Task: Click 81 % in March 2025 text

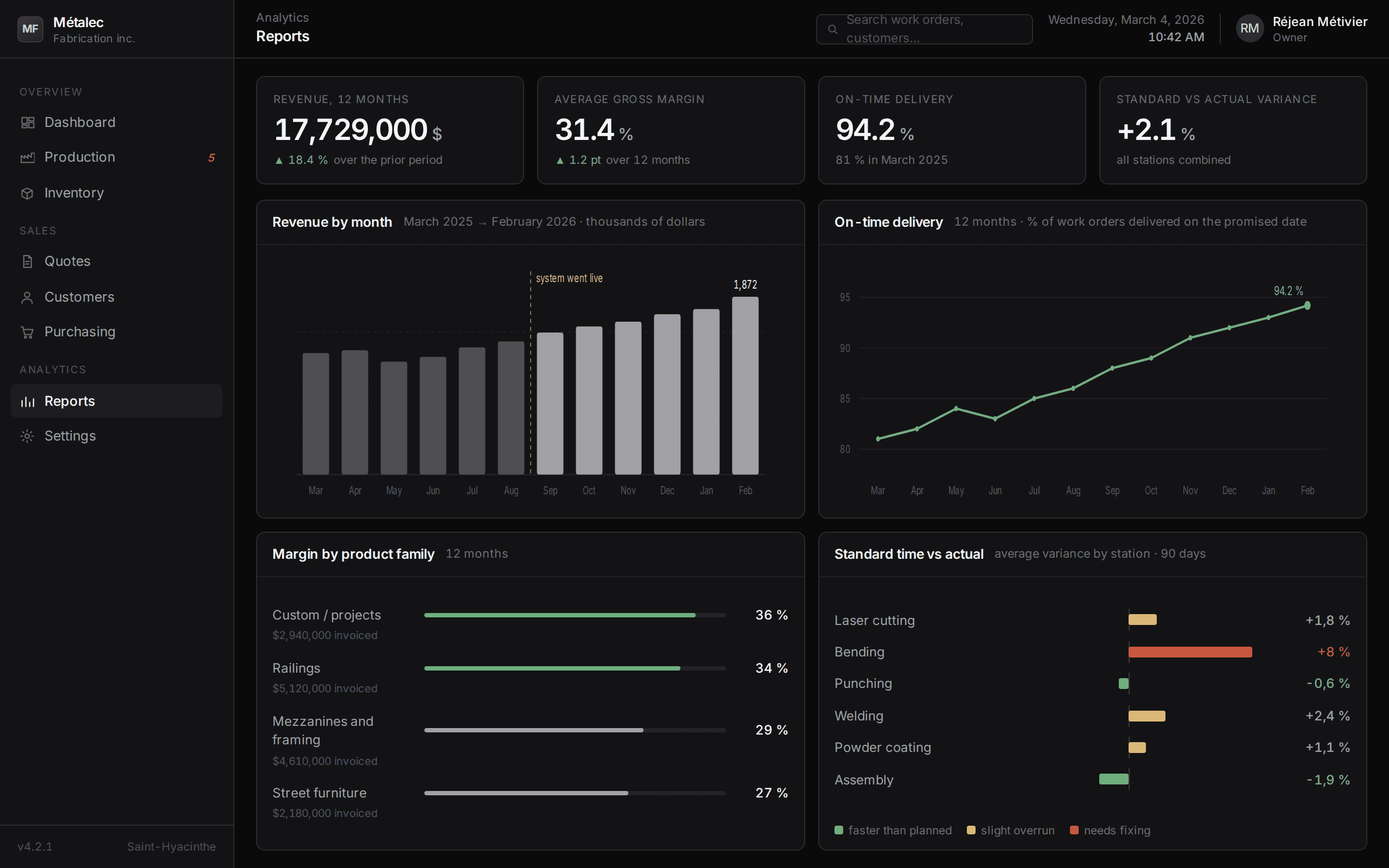Action: (891, 160)
